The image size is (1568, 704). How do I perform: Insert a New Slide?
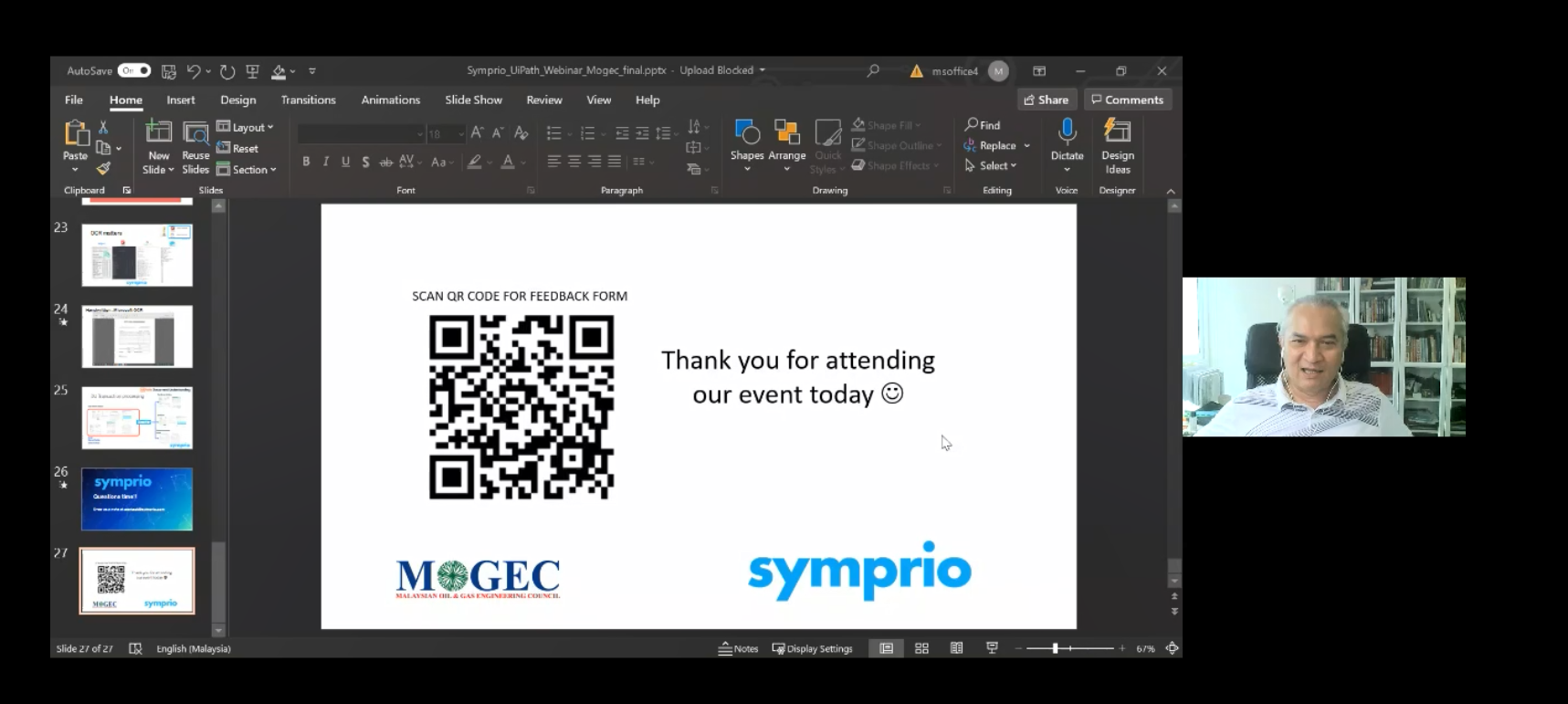coord(159,147)
